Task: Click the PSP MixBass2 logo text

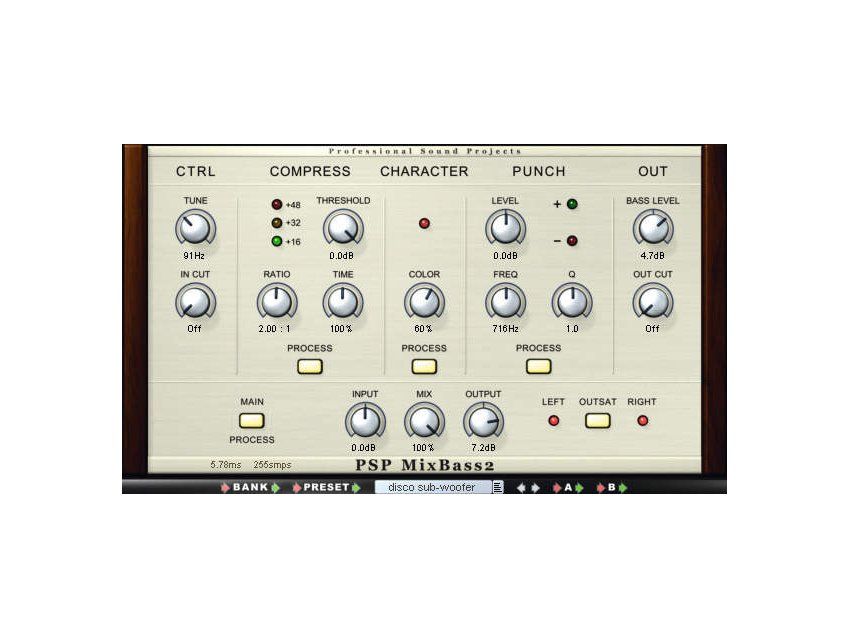Action: [x=425, y=465]
